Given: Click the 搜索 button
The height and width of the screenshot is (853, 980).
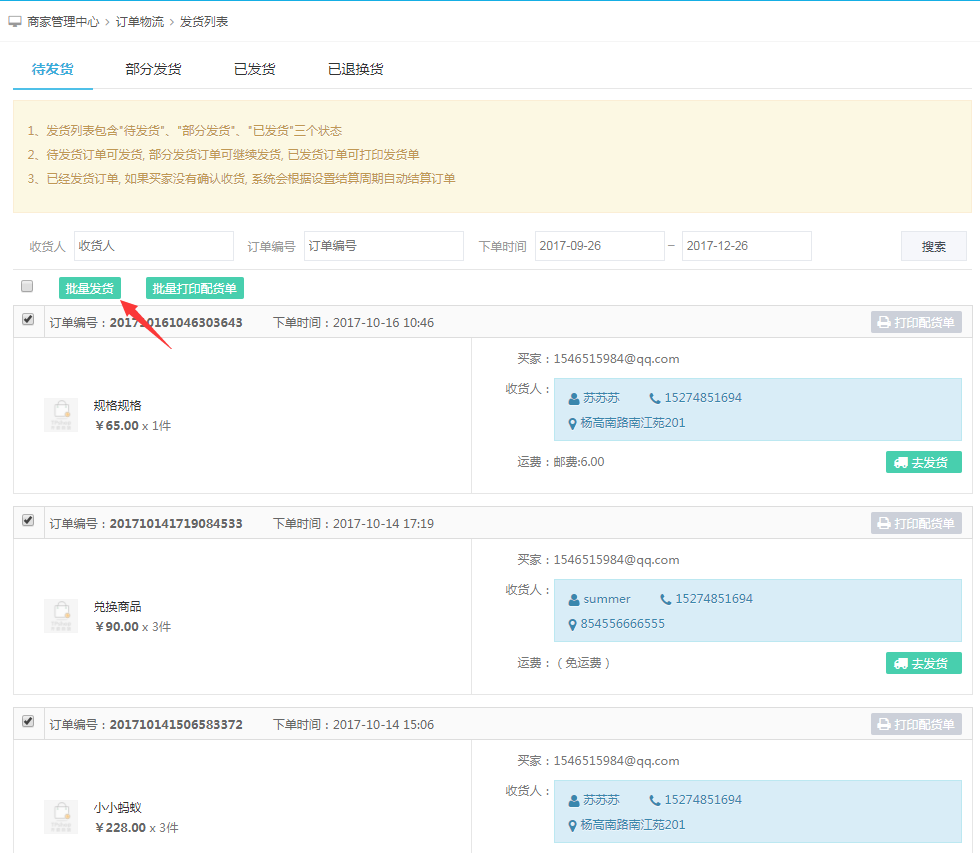Looking at the screenshot, I should click(x=933, y=246).
